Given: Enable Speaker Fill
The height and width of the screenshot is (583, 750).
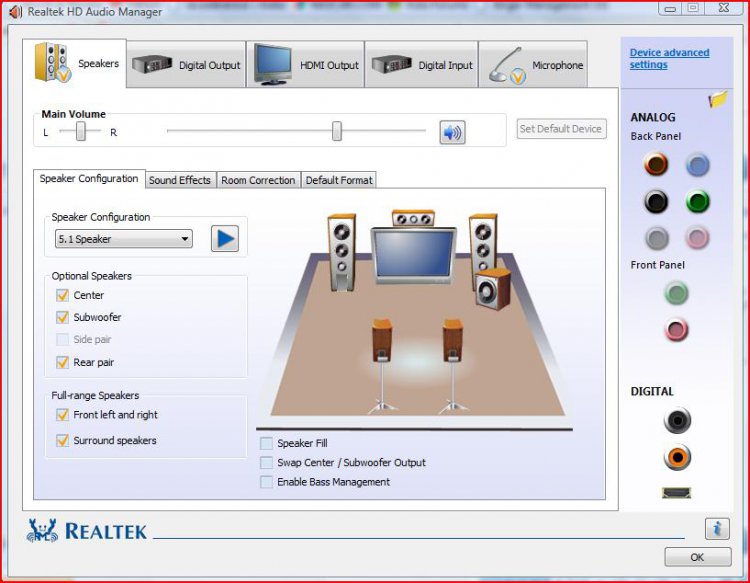Looking at the screenshot, I should point(266,443).
